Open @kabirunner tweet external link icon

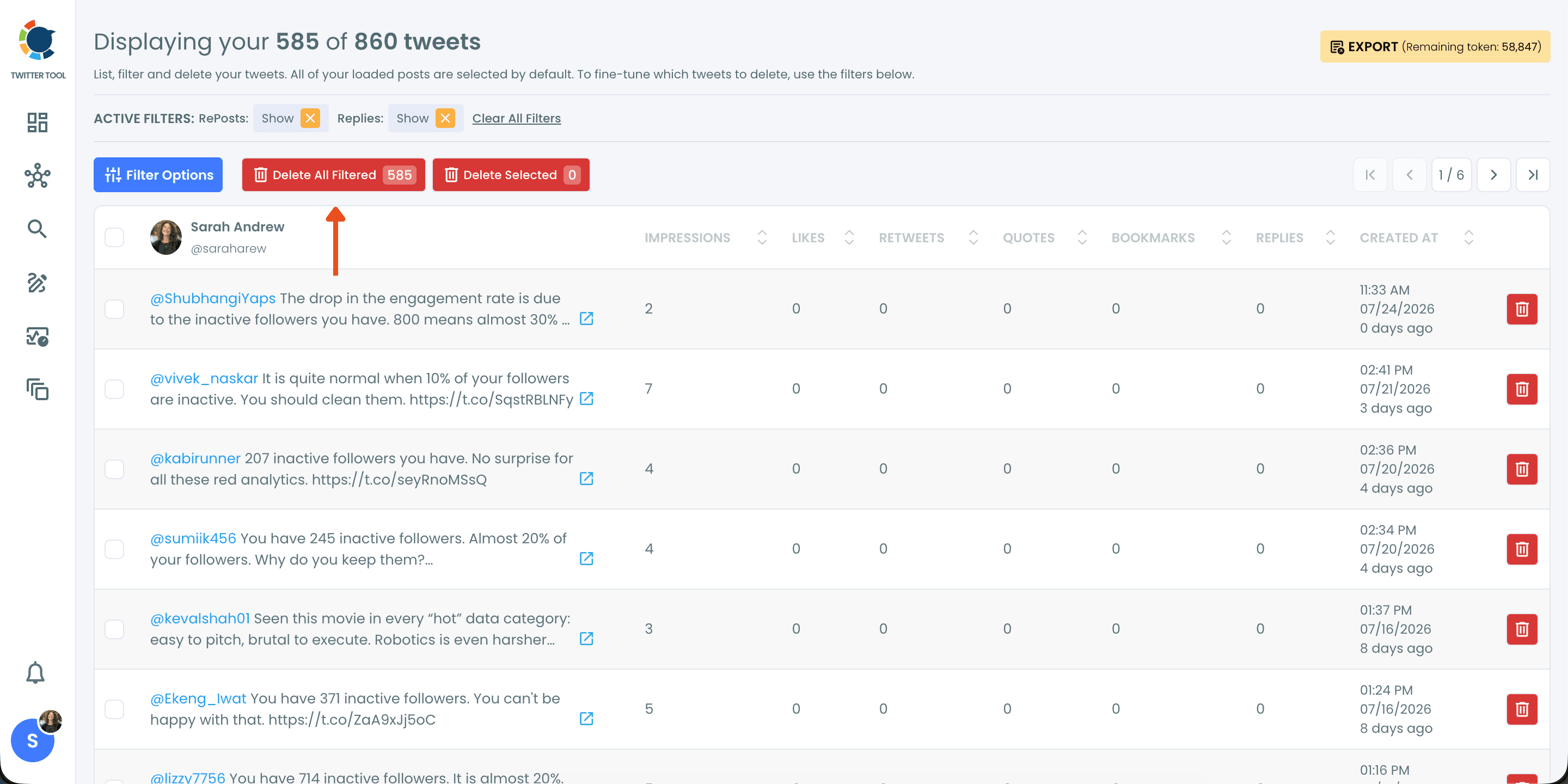click(586, 479)
